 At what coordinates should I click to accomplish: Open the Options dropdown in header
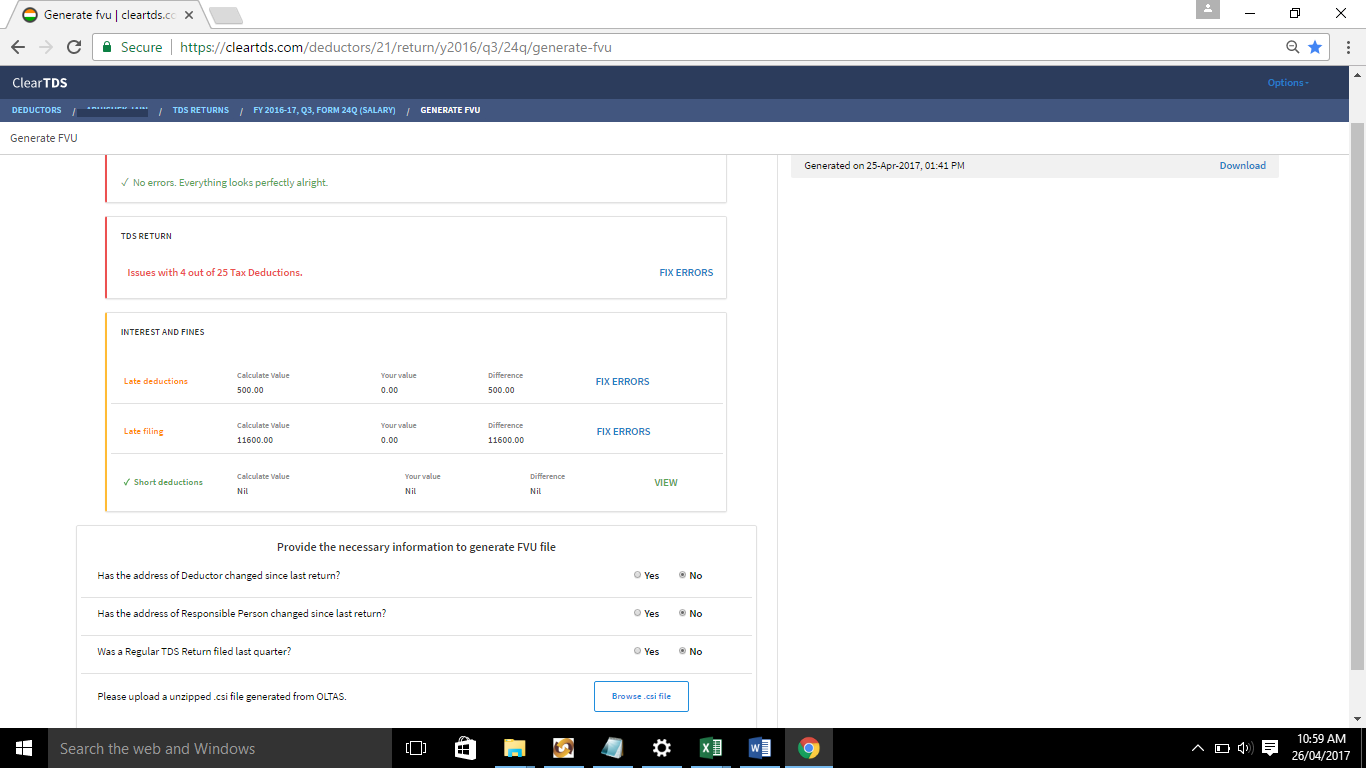(1287, 83)
